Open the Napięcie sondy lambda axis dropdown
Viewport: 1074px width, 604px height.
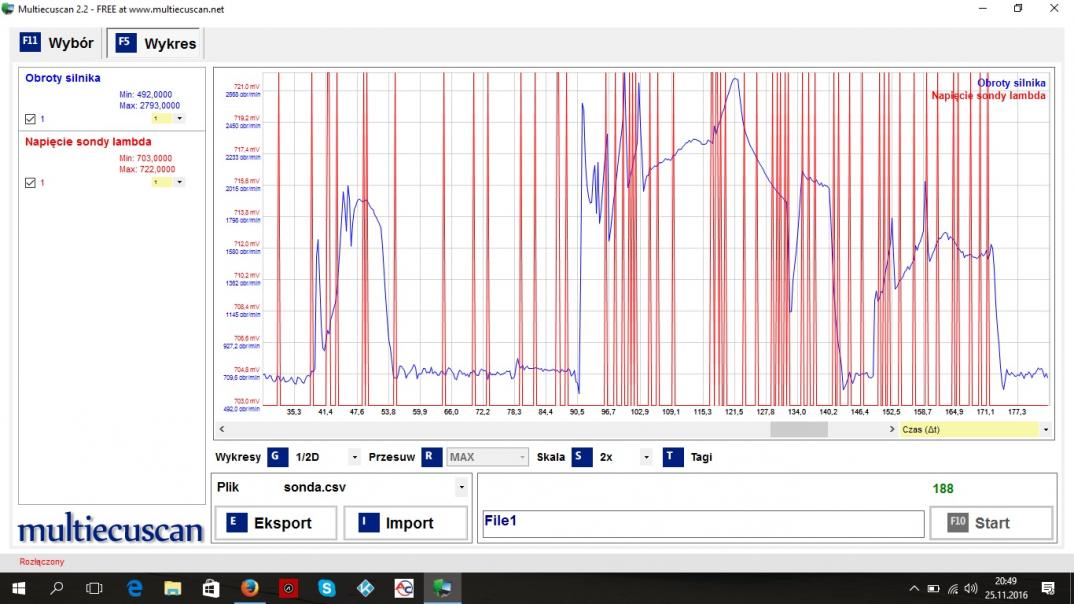179,182
